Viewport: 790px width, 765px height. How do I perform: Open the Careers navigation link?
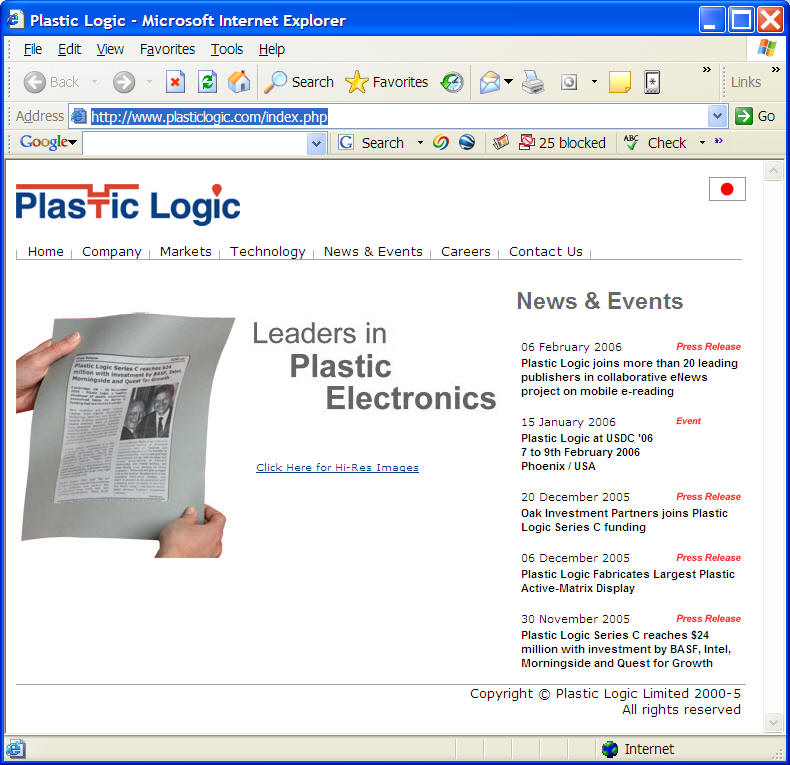click(x=466, y=251)
